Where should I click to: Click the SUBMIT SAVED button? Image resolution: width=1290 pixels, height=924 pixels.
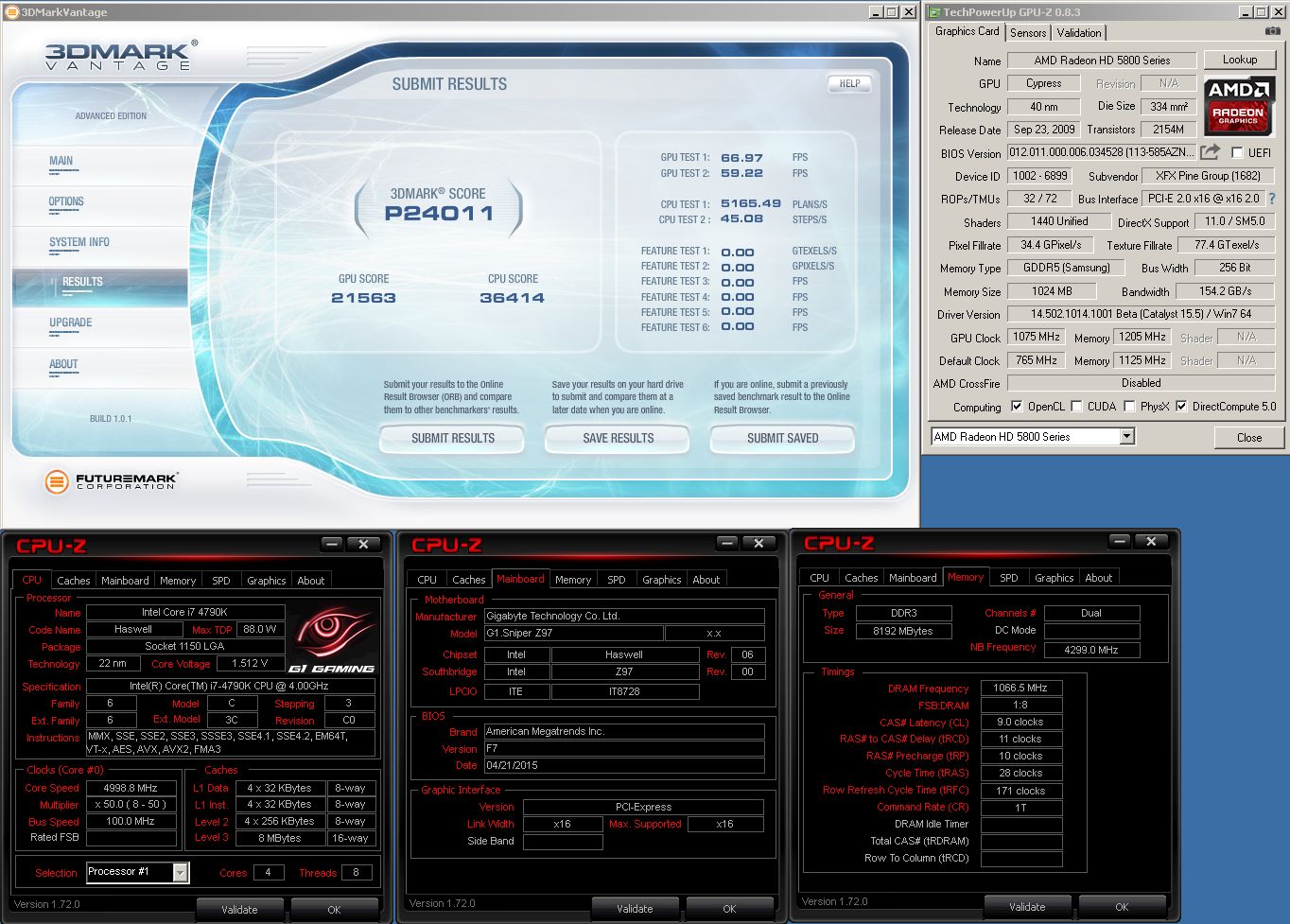click(783, 438)
